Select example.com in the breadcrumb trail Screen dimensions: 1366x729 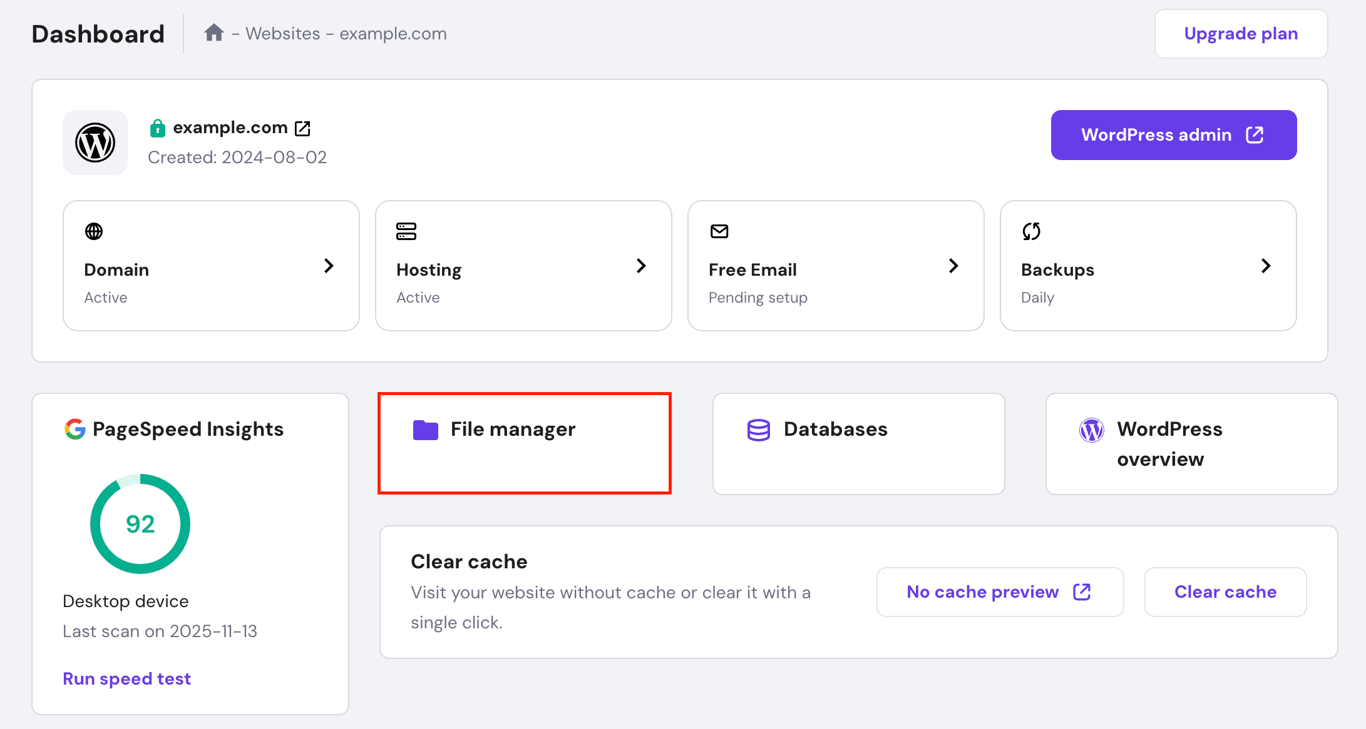[393, 33]
